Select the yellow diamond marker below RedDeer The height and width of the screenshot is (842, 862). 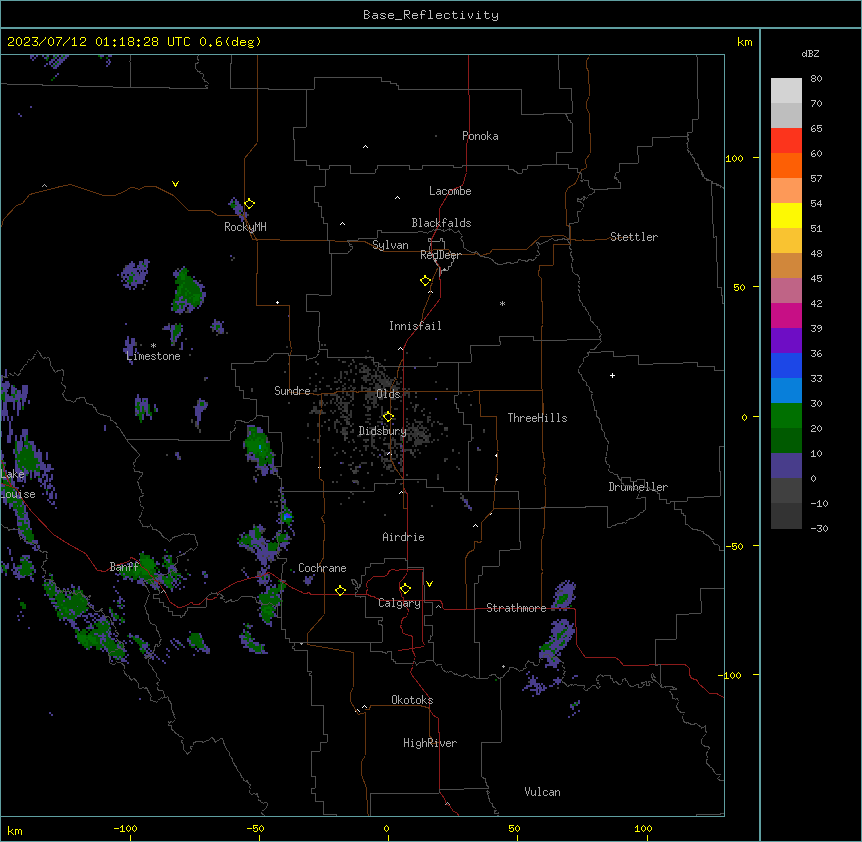(x=426, y=281)
